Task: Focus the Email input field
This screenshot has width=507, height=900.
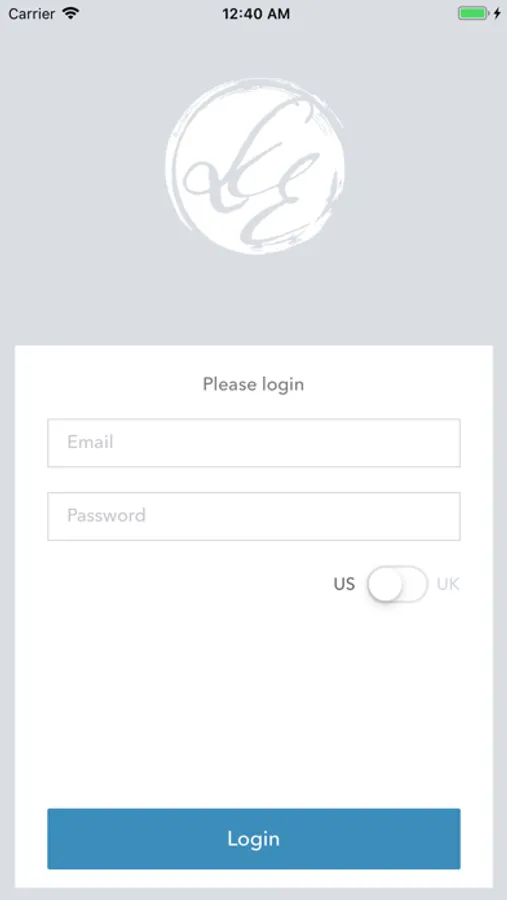Action: click(254, 443)
